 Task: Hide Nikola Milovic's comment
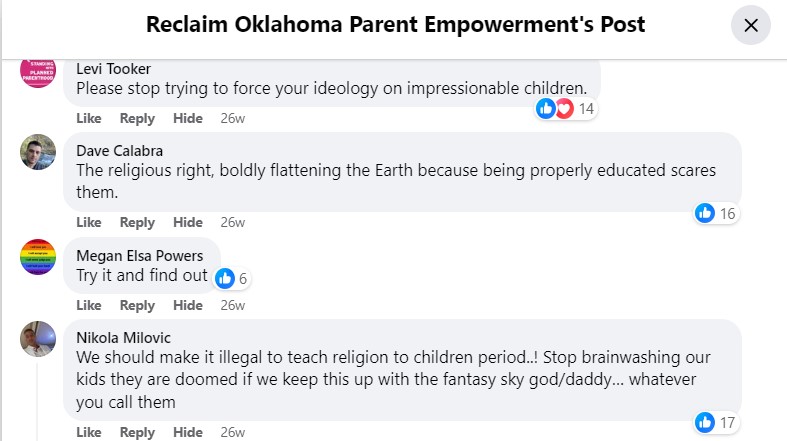pos(188,432)
